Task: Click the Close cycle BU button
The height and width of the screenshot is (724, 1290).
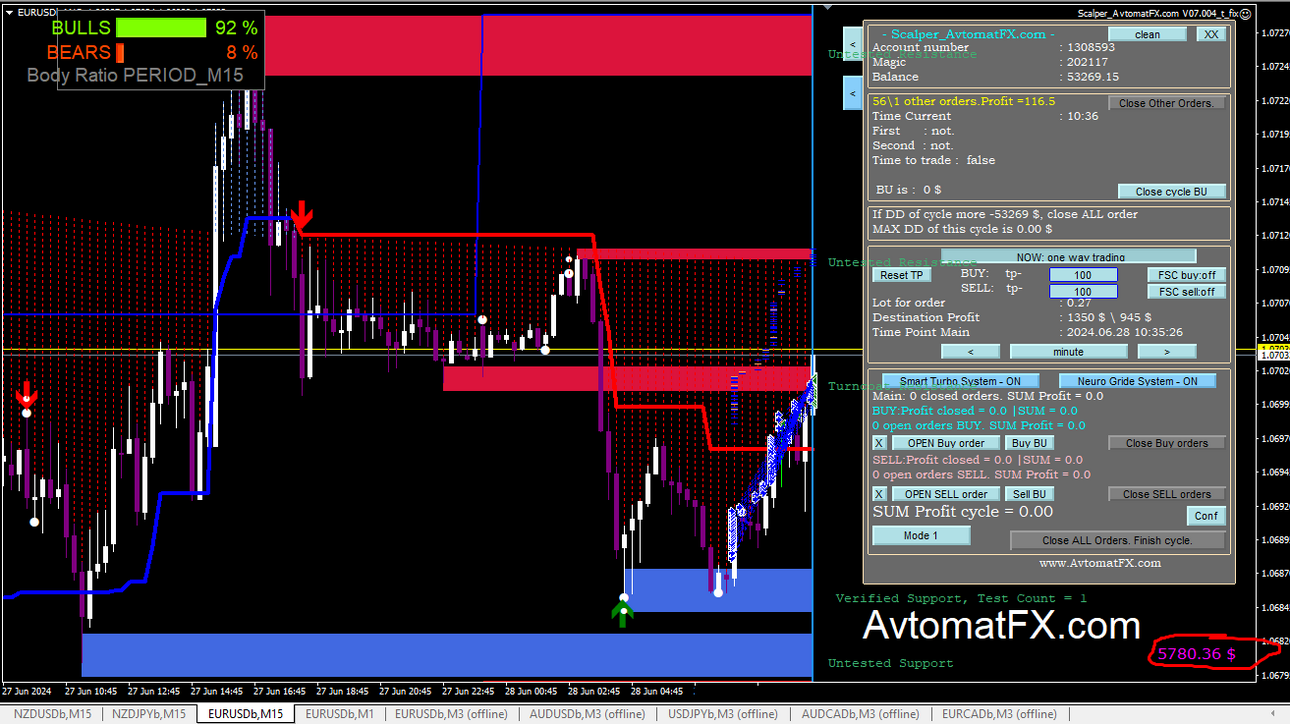Action: point(1171,191)
